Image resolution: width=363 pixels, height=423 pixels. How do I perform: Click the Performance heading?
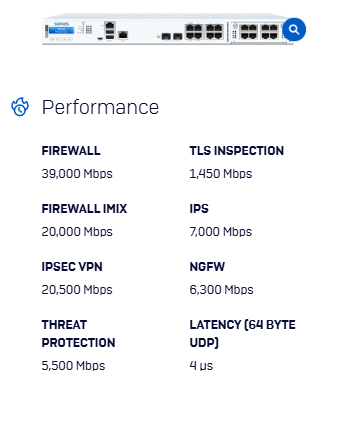pos(100,107)
